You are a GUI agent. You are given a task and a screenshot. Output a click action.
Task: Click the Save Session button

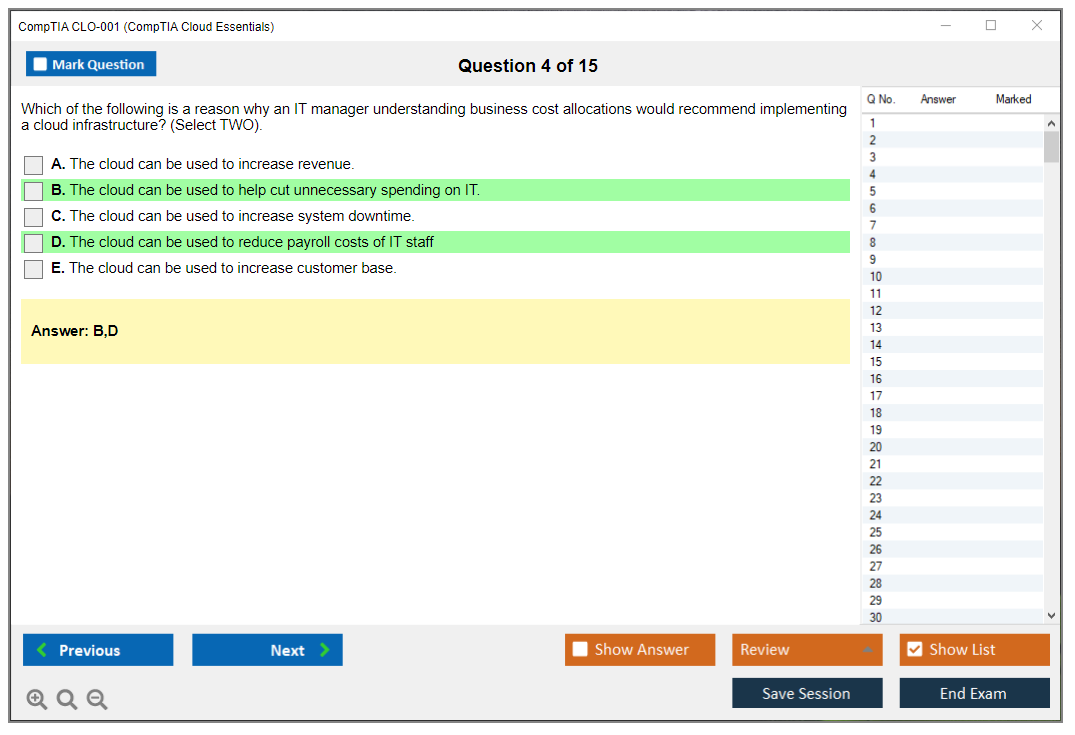click(x=806, y=693)
